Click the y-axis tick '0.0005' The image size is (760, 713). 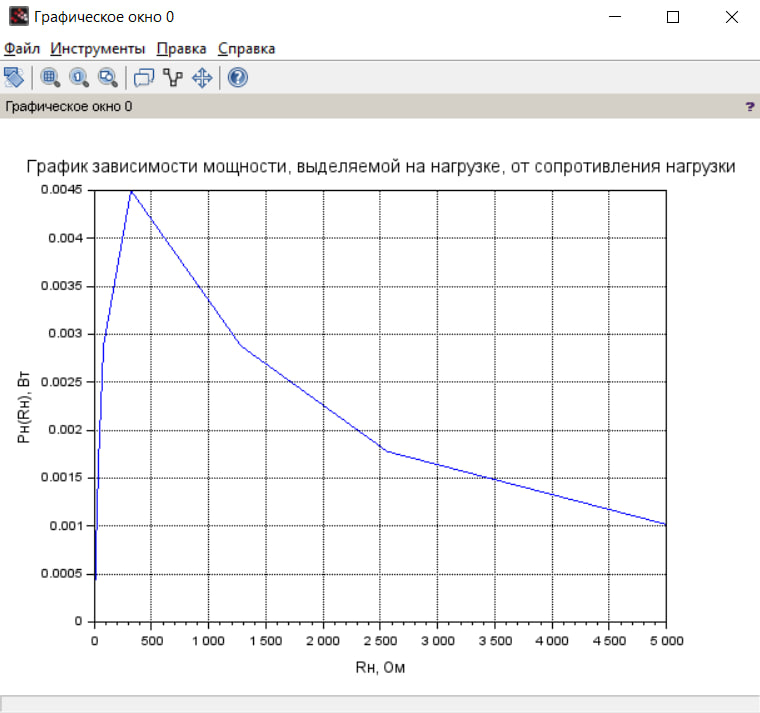pos(62,573)
